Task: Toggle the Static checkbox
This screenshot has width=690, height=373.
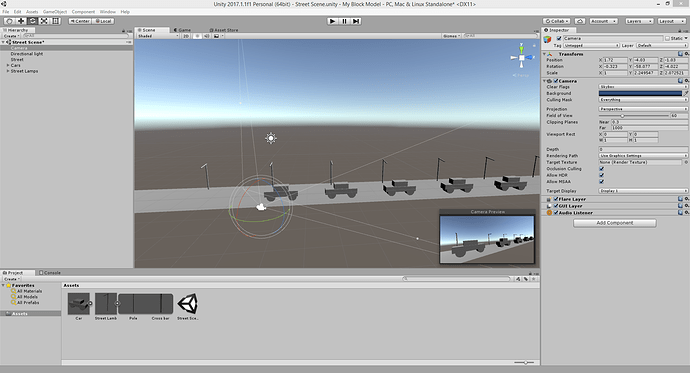Action: pyautogui.click(x=667, y=38)
